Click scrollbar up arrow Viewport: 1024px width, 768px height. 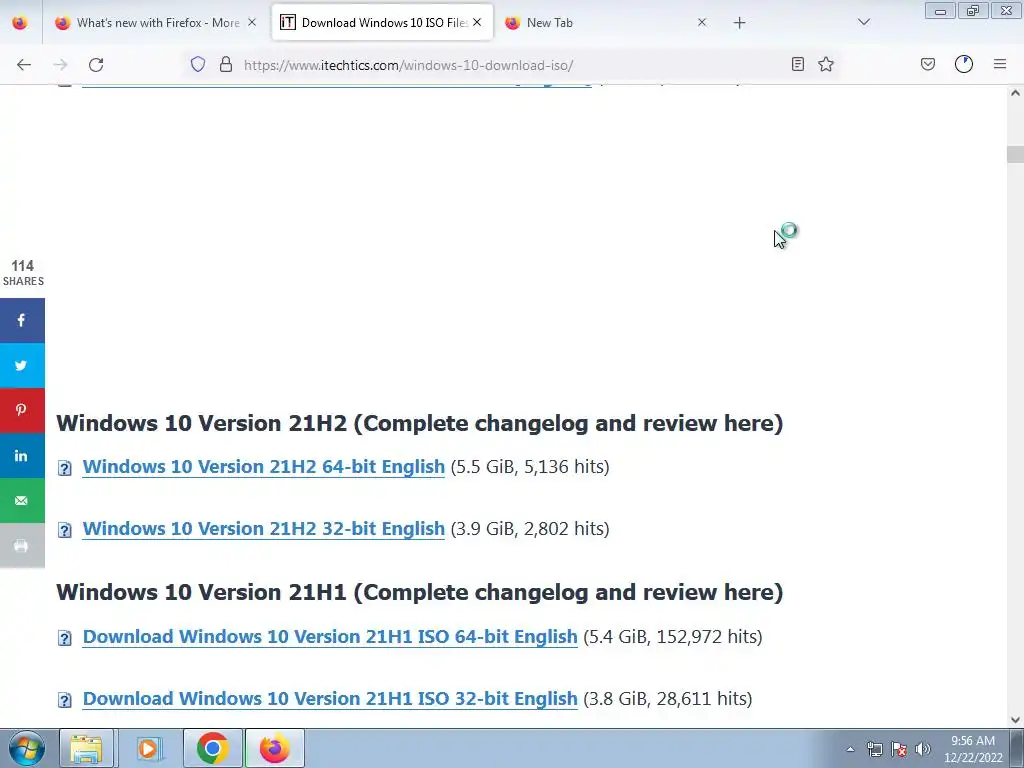tap(1015, 93)
